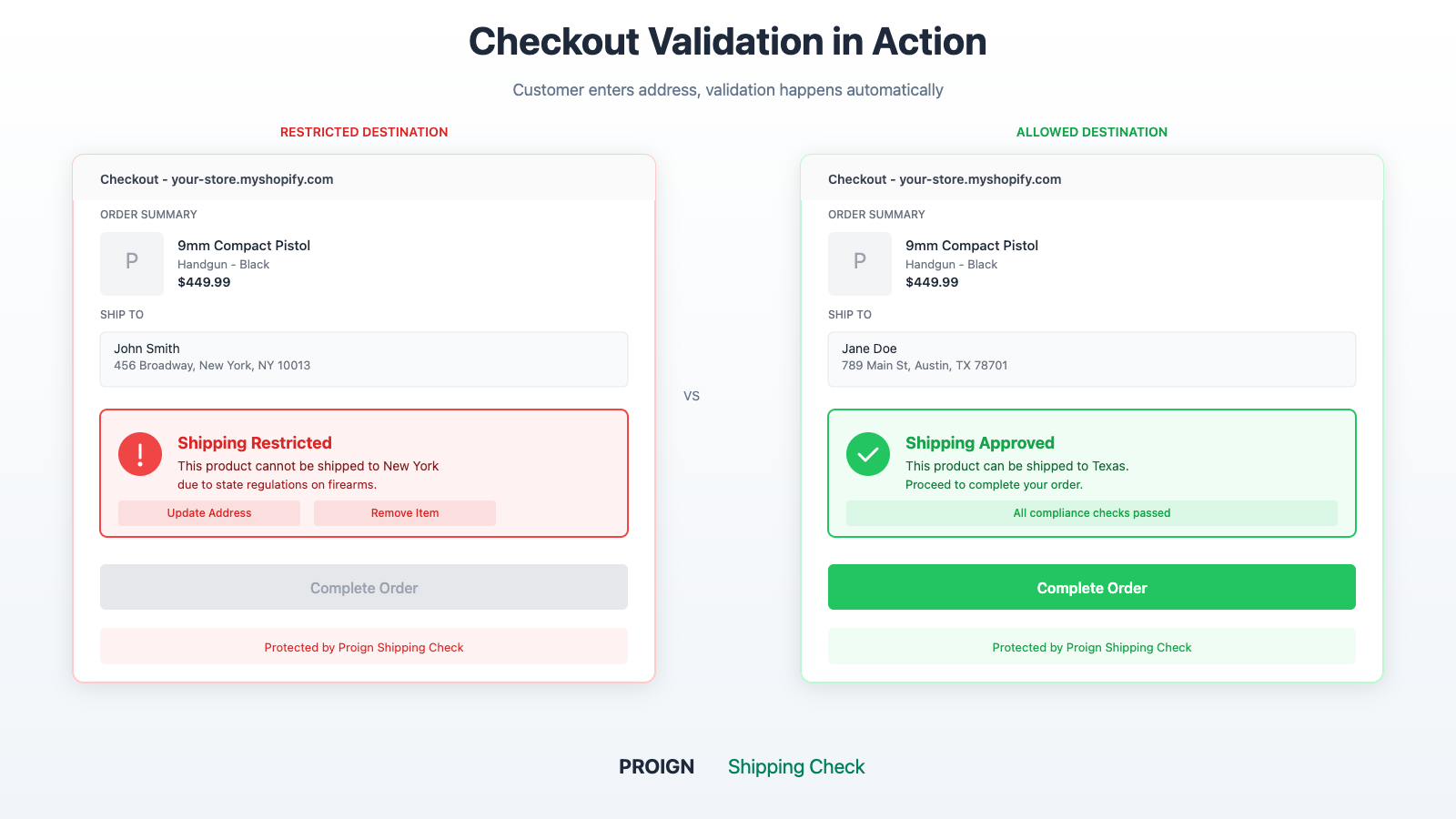Image resolution: width=1456 pixels, height=819 pixels.
Task: Click Update Address in the restricted checkout
Action: (x=208, y=512)
